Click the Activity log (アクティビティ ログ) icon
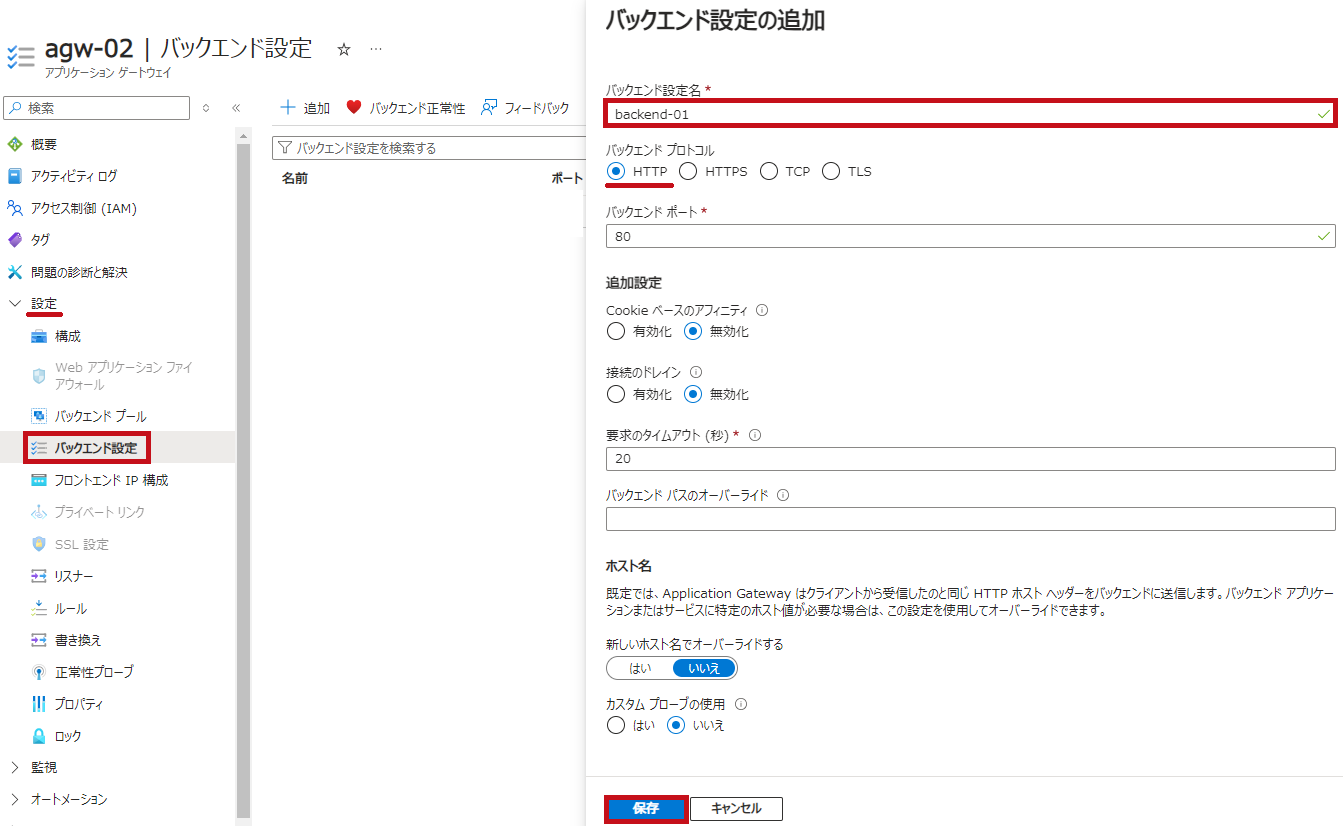Screen dimensions: 1343x826 click(14, 176)
